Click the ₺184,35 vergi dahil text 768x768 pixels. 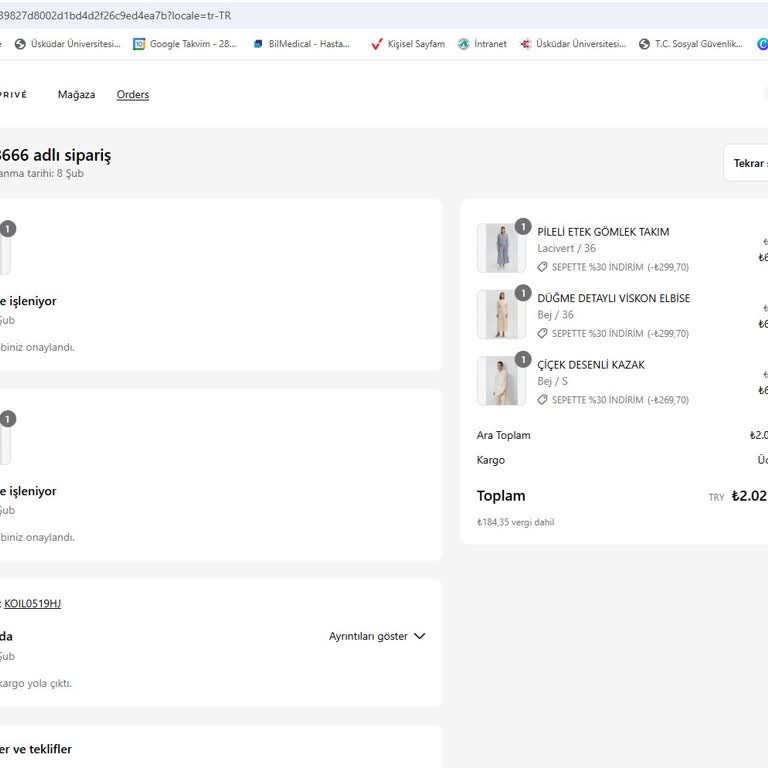[x=515, y=522]
